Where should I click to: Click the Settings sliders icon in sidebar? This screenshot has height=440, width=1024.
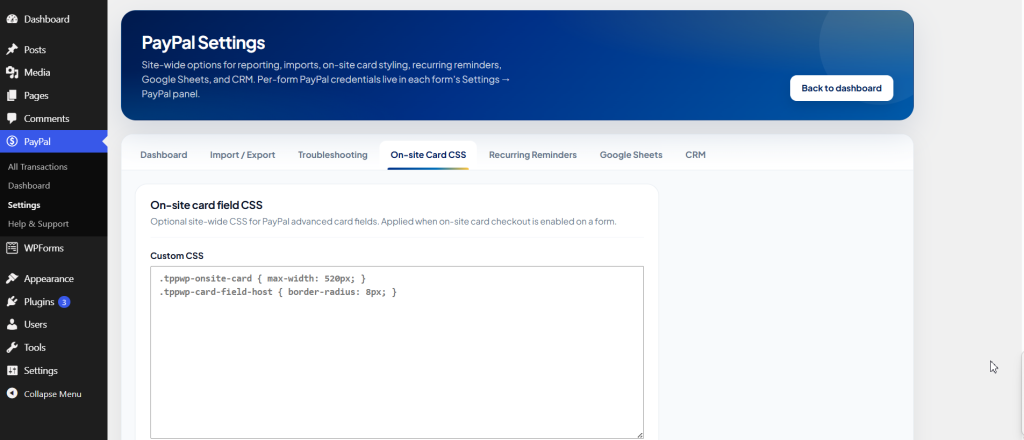[12, 371]
